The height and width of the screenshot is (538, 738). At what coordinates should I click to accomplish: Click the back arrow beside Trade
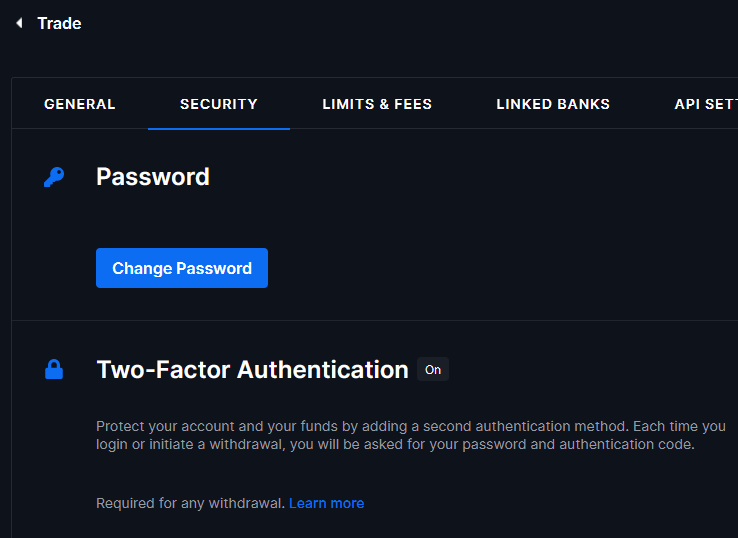coord(19,23)
